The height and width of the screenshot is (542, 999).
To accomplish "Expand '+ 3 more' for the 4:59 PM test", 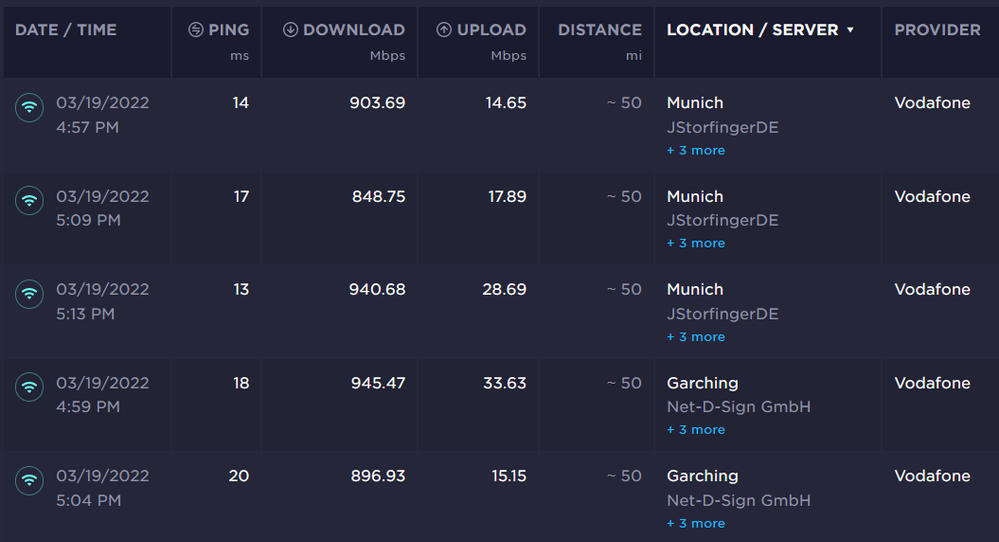I will coord(696,430).
